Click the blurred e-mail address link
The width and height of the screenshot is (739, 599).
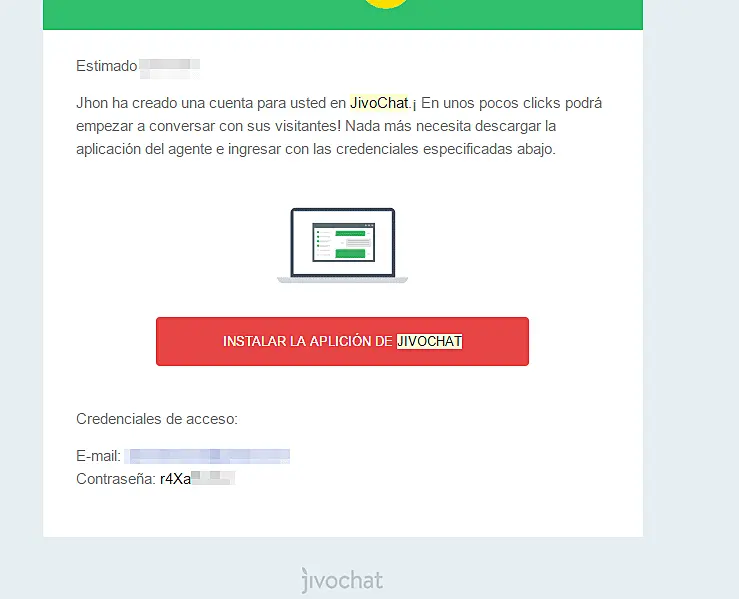click(210, 456)
